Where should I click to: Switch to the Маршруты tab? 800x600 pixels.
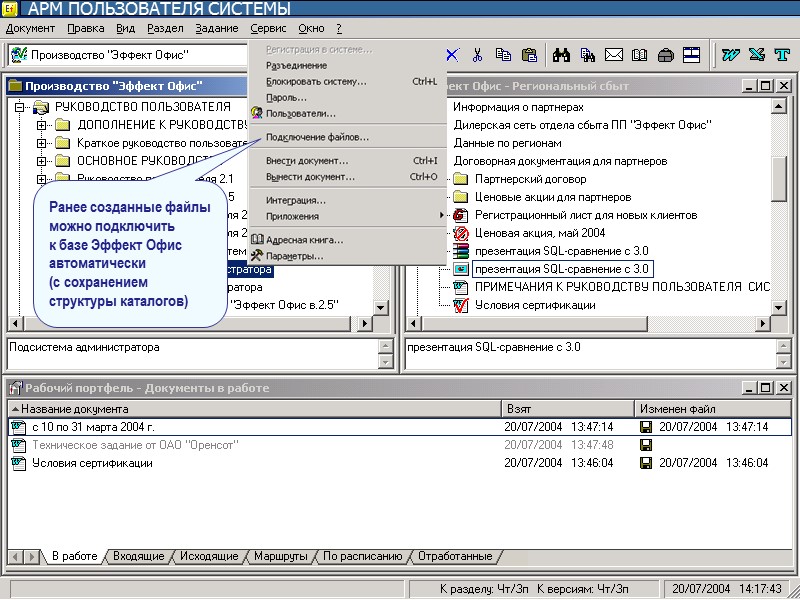[x=281, y=556]
